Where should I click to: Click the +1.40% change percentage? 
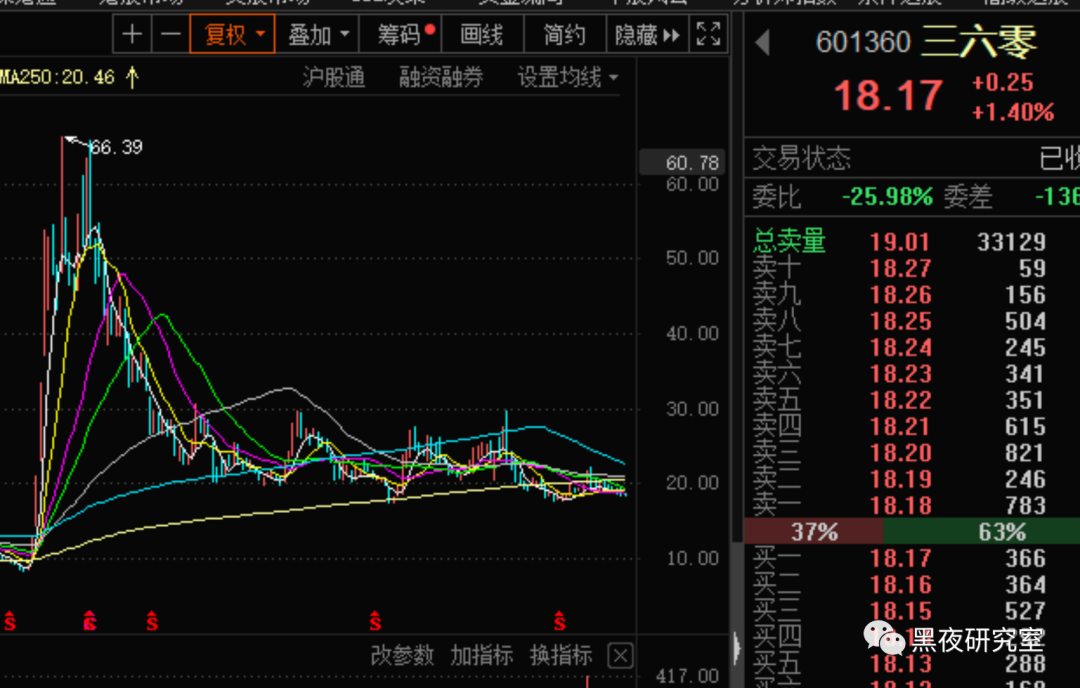click(x=1012, y=112)
